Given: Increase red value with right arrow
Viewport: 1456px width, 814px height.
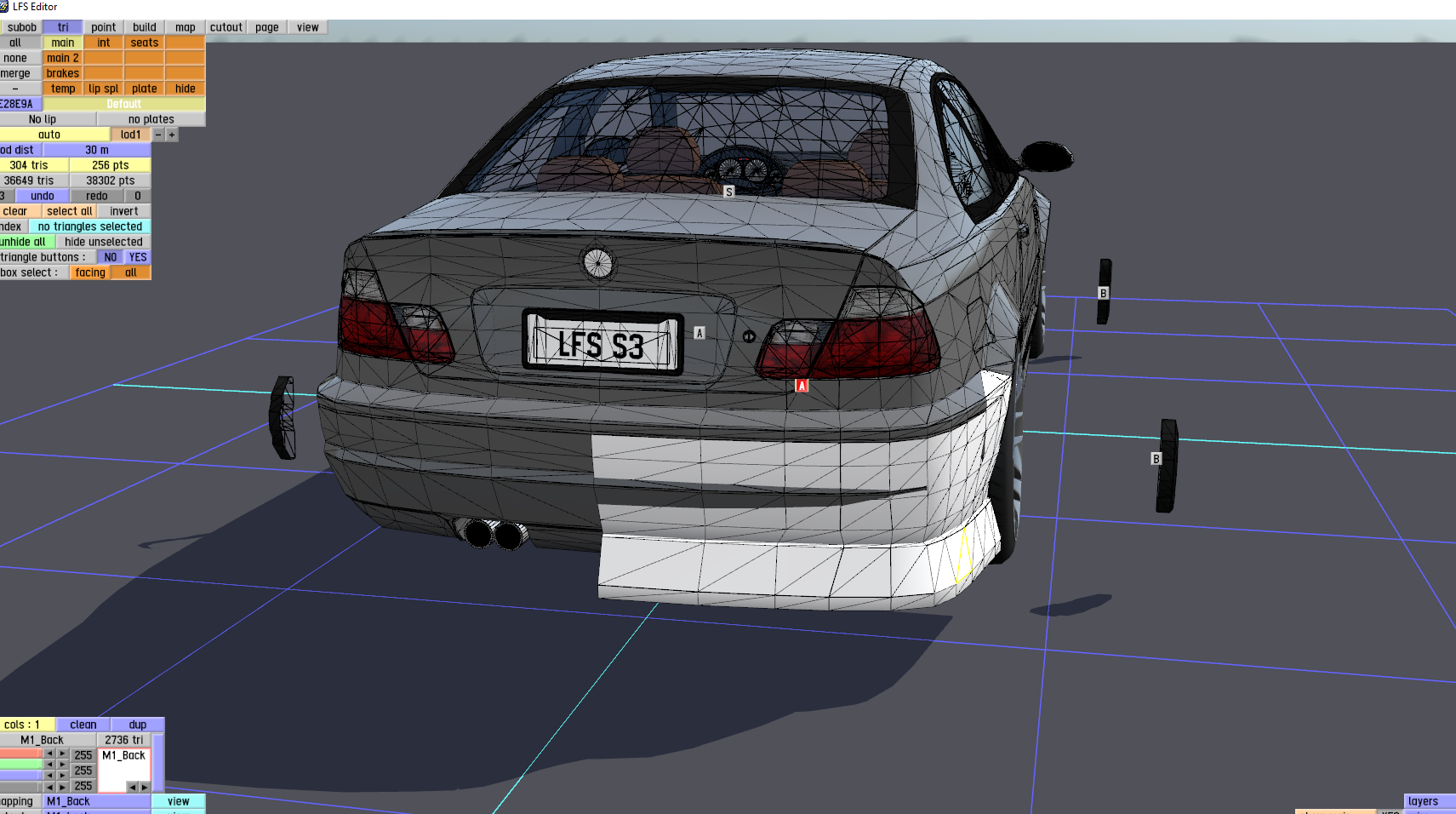Looking at the screenshot, I should pos(62,754).
